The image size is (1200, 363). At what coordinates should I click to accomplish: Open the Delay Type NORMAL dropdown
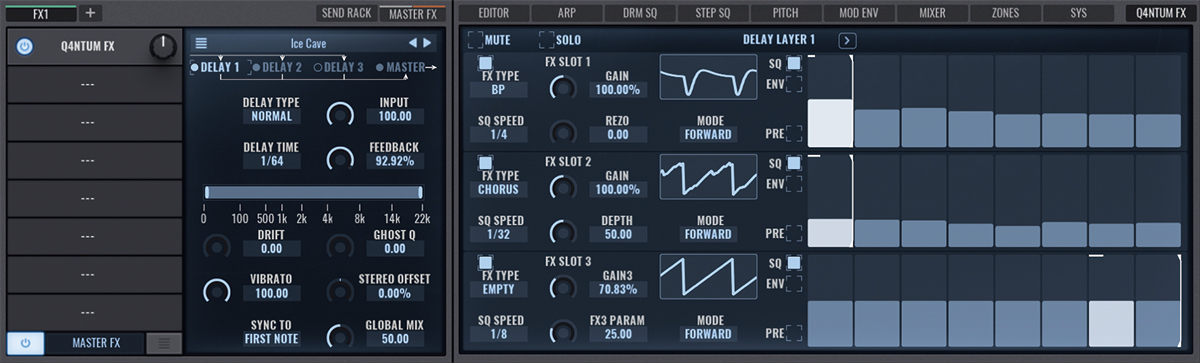271,116
